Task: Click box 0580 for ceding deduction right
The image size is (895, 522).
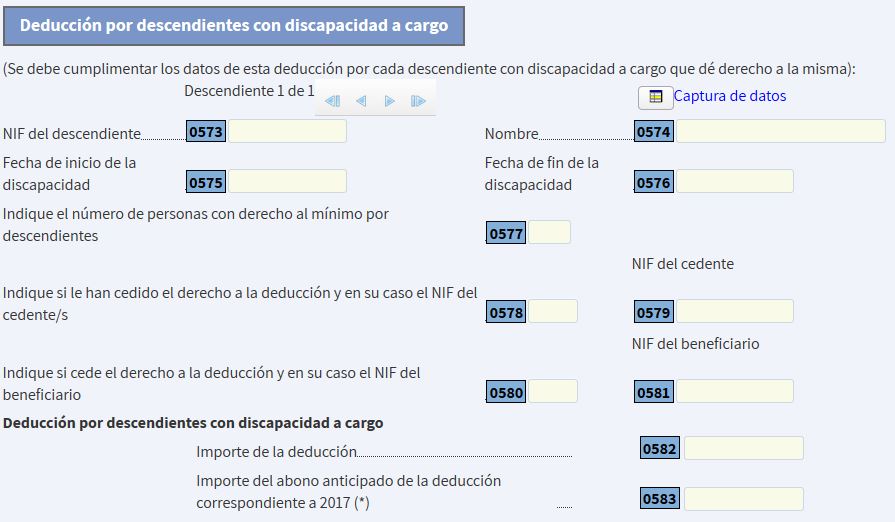Action: pos(552,392)
